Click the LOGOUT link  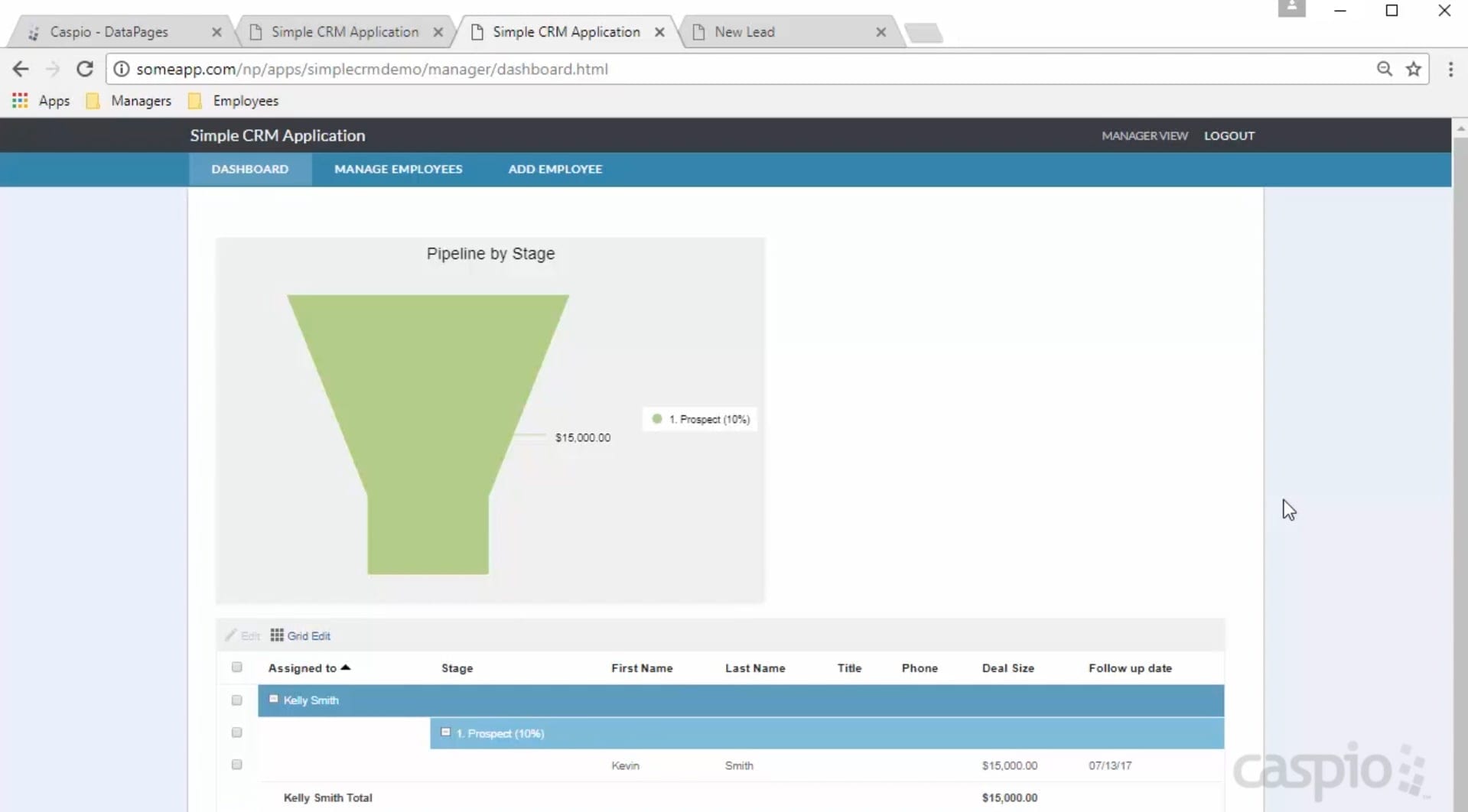[x=1229, y=135]
